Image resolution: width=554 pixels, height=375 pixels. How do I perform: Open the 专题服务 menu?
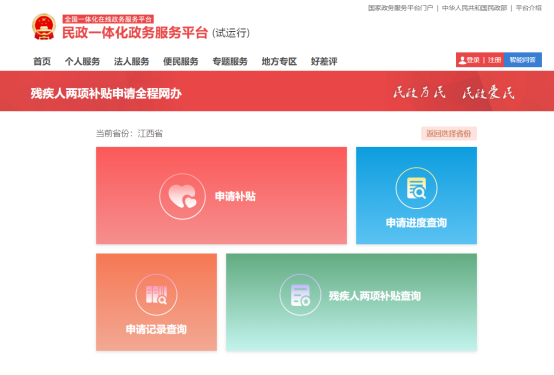230,61
